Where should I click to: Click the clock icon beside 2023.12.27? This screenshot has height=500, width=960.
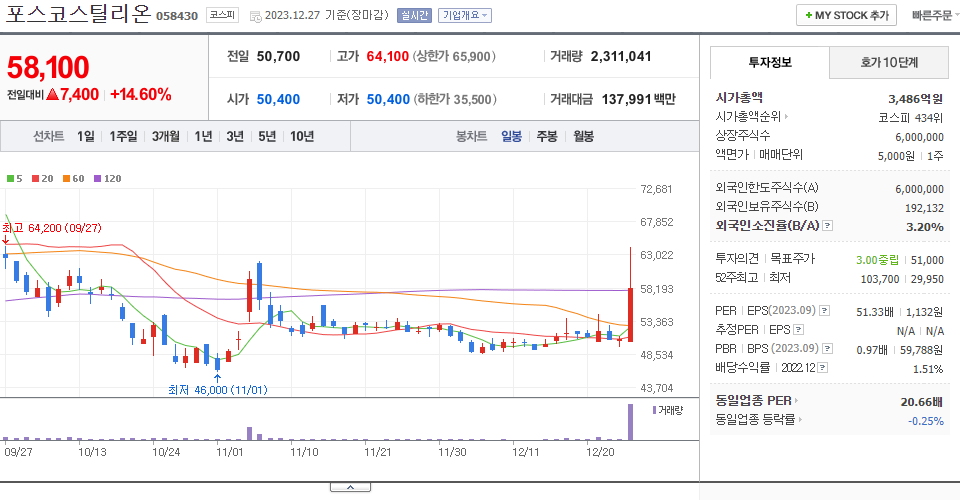pos(255,17)
